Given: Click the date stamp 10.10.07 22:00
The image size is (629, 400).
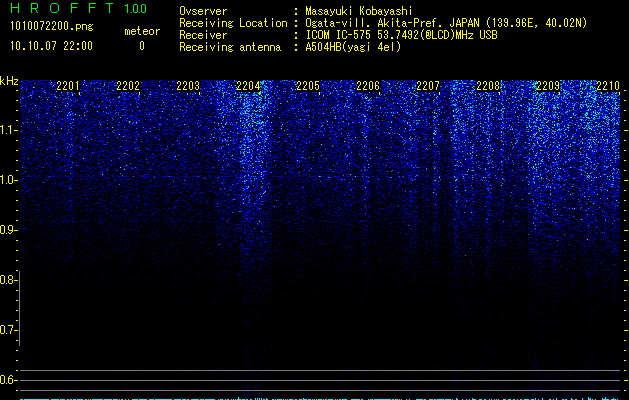Looking at the screenshot, I should point(51,46).
